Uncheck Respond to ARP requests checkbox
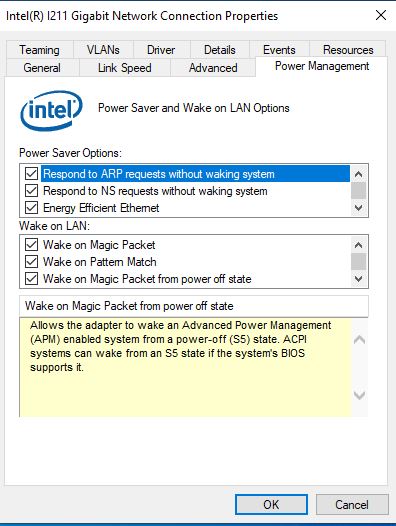This screenshot has height=526, width=396. (x=32, y=174)
